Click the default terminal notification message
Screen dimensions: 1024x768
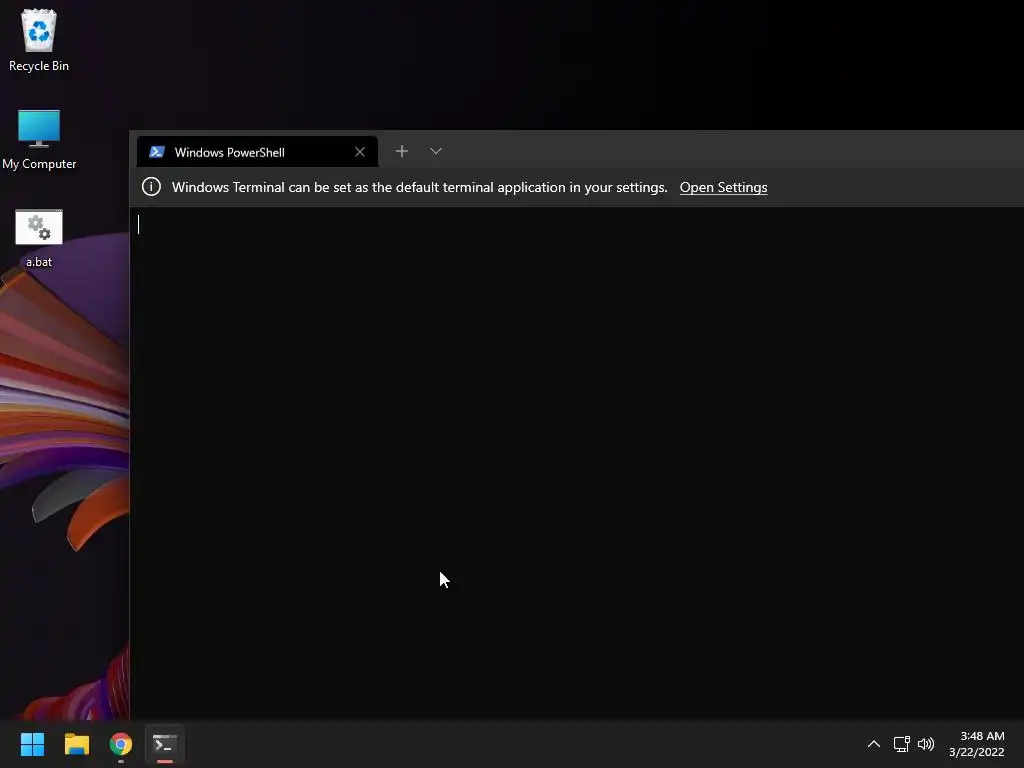419,187
